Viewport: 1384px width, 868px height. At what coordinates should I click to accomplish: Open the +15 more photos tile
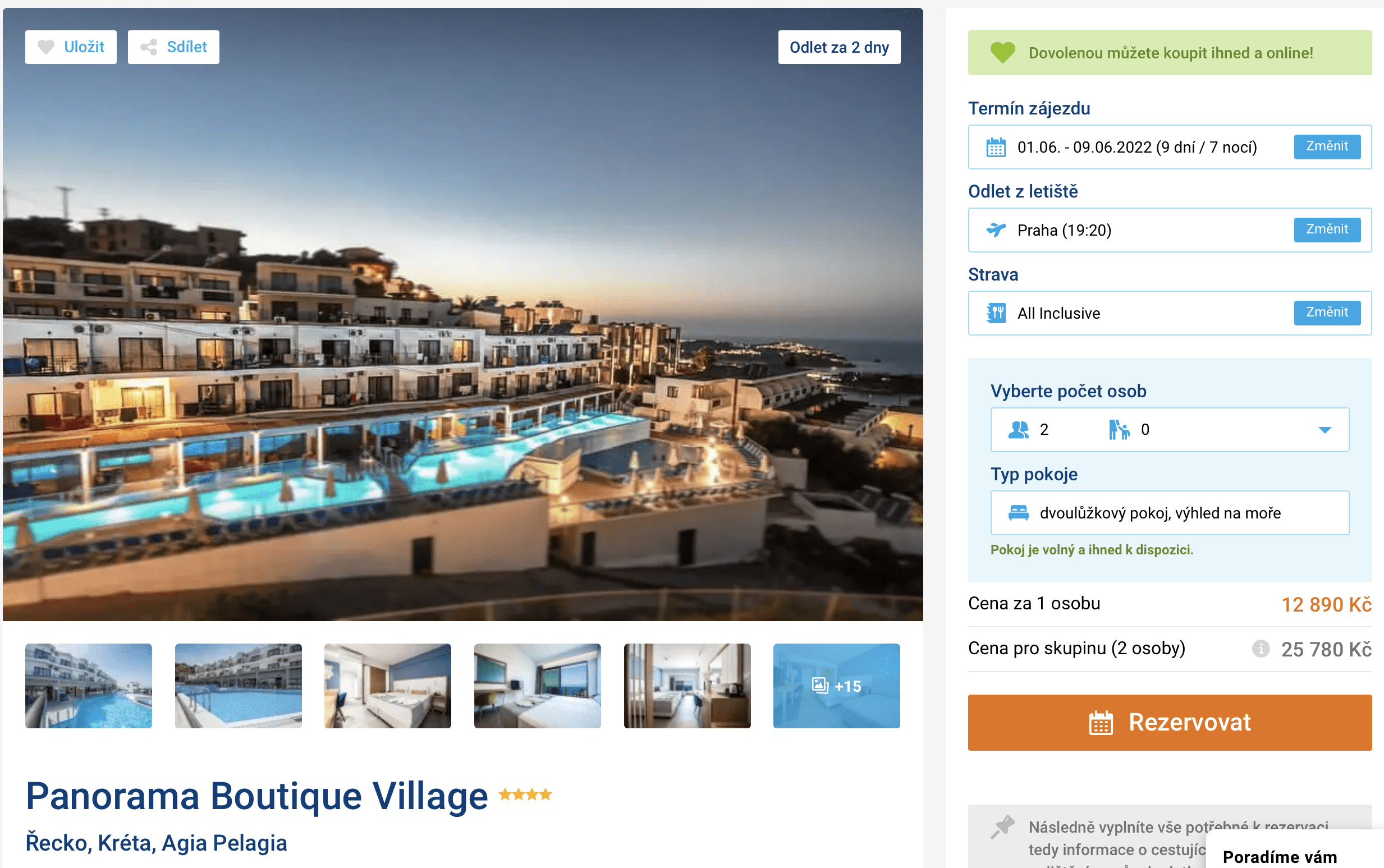coord(836,686)
